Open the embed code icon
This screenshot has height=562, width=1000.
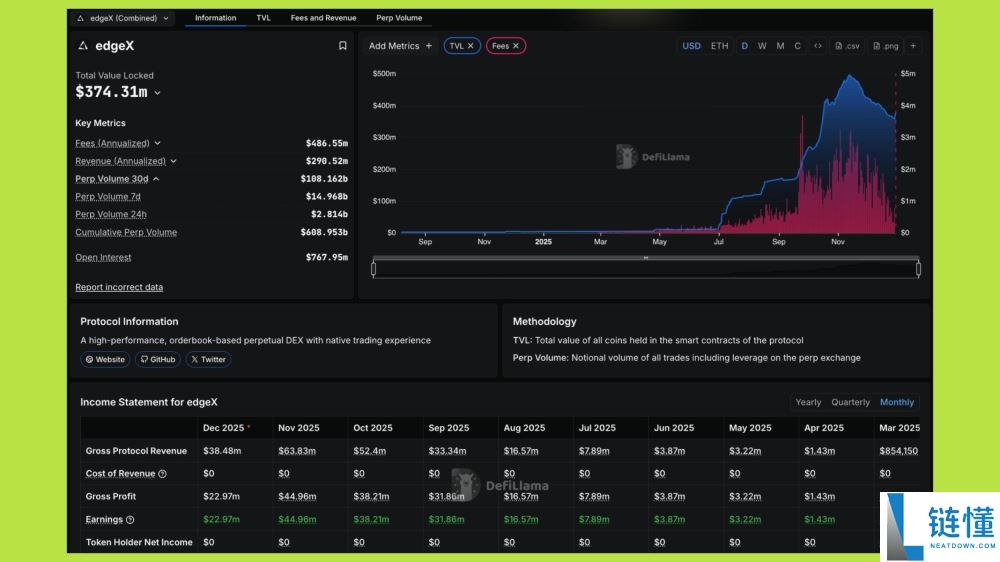(x=818, y=46)
